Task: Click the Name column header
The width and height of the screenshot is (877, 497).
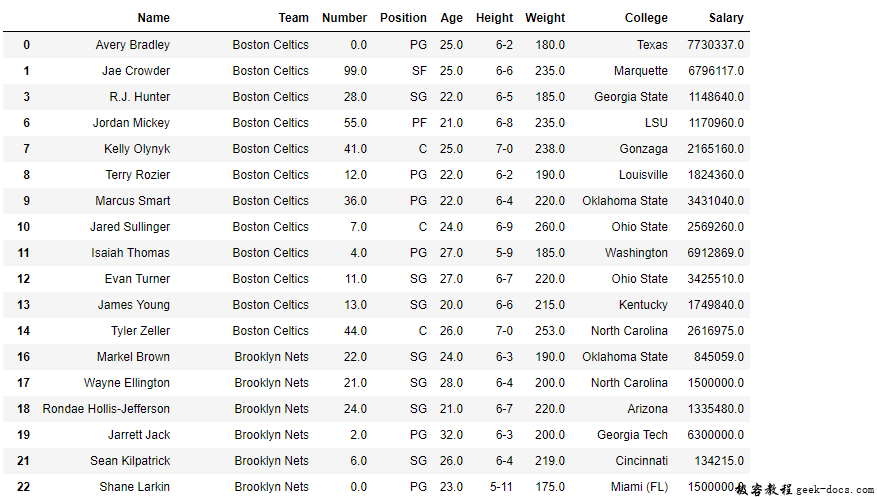Action: pyautogui.click(x=153, y=18)
